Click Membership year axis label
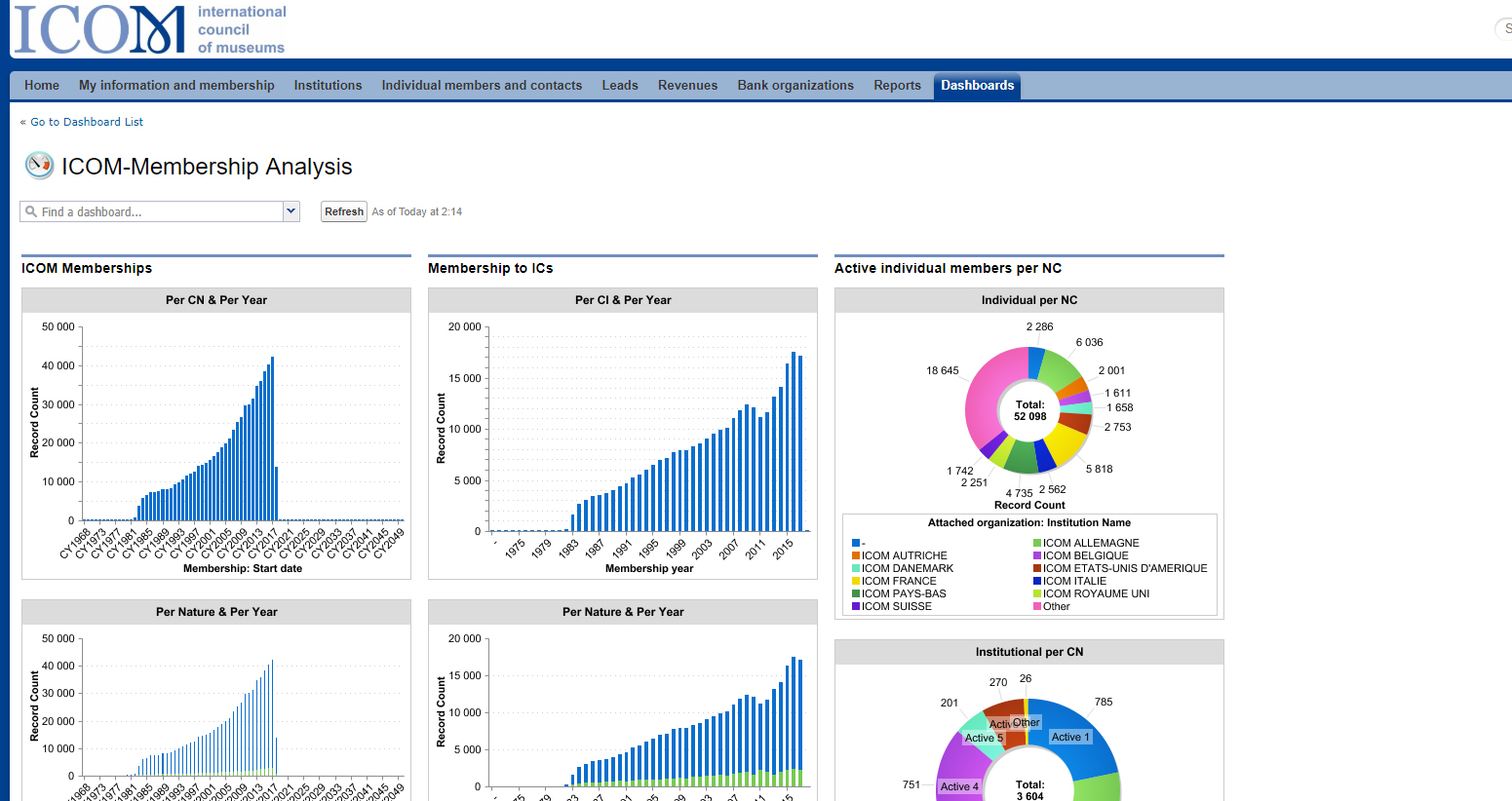The width and height of the screenshot is (1512, 801). point(649,568)
